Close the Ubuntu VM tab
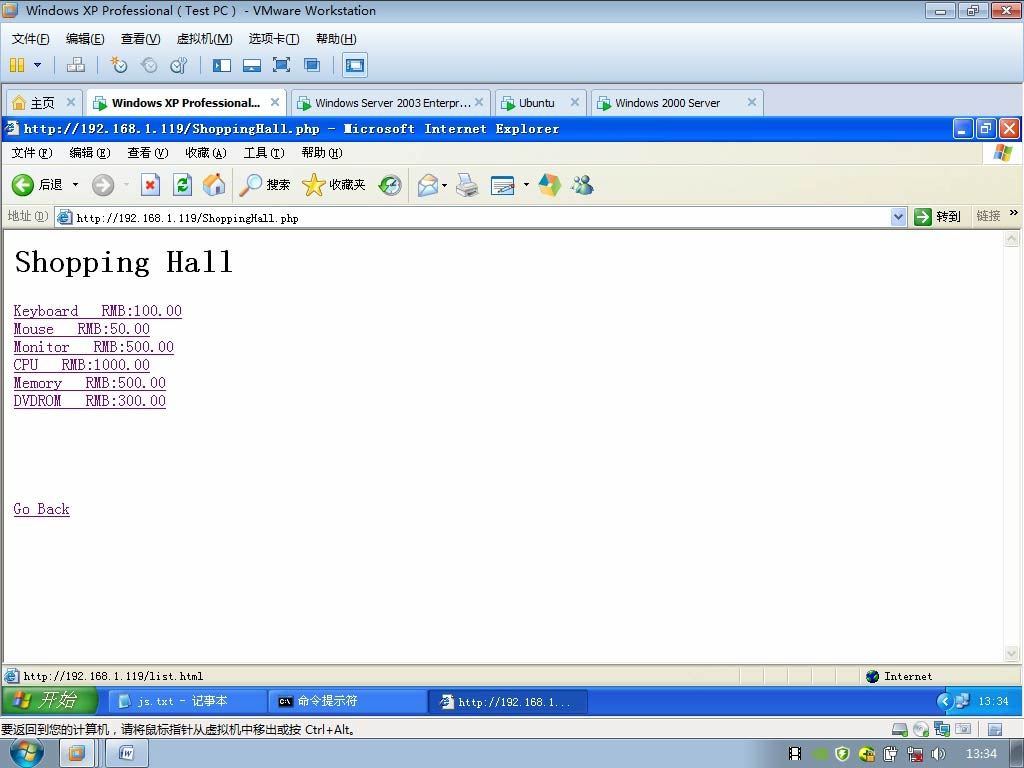Screen dimensions: 1024x768 [575, 102]
